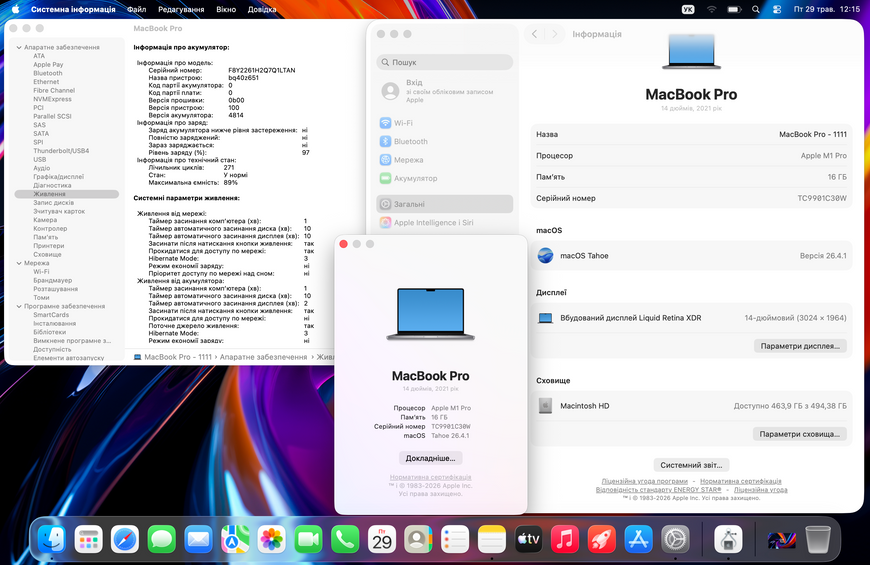Image resolution: width=870 pixels, height=565 pixels.
Task: Switch input source via УК menu bar icon
Action: pyautogui.click(x=688, y=9)
